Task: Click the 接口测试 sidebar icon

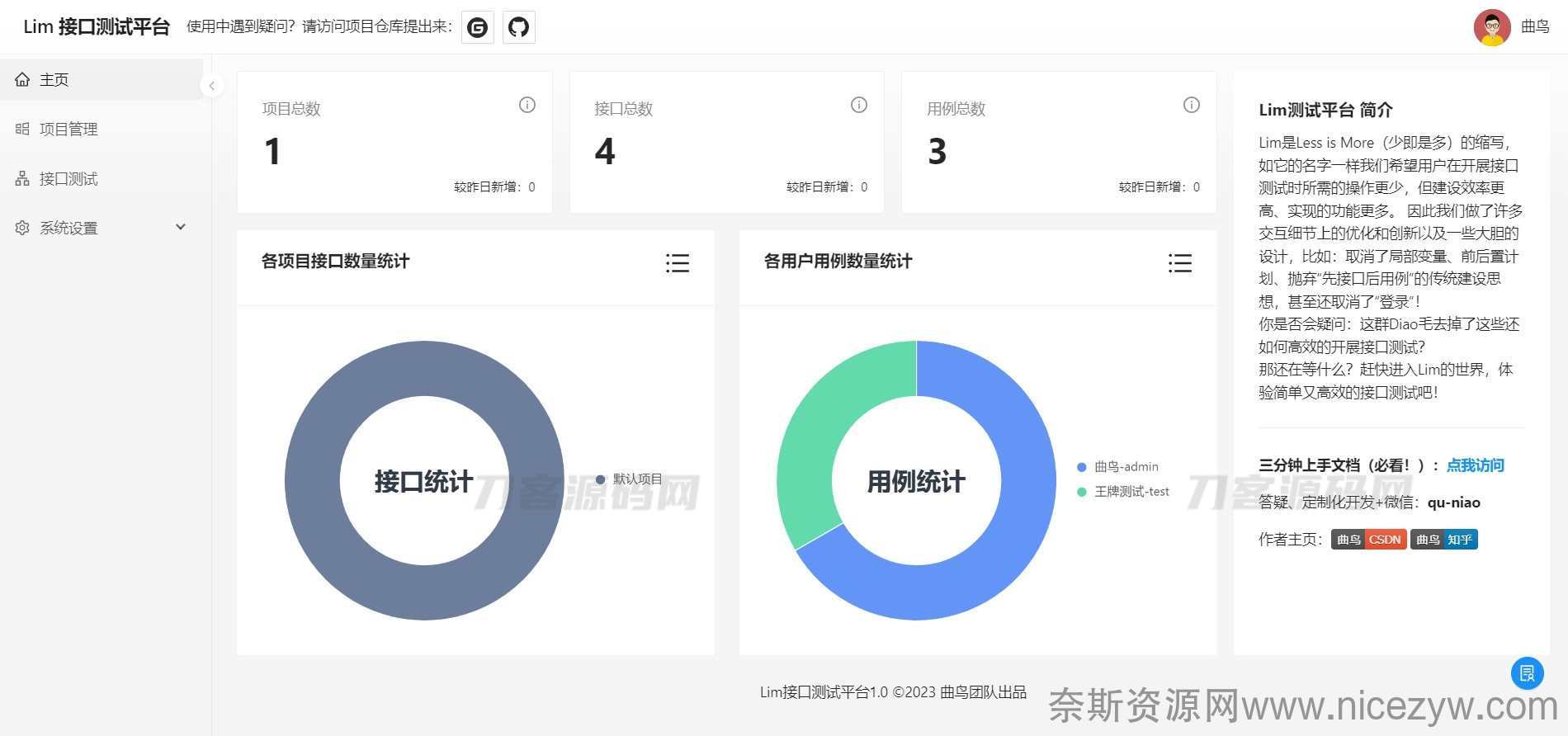Action: coord(22,178)
